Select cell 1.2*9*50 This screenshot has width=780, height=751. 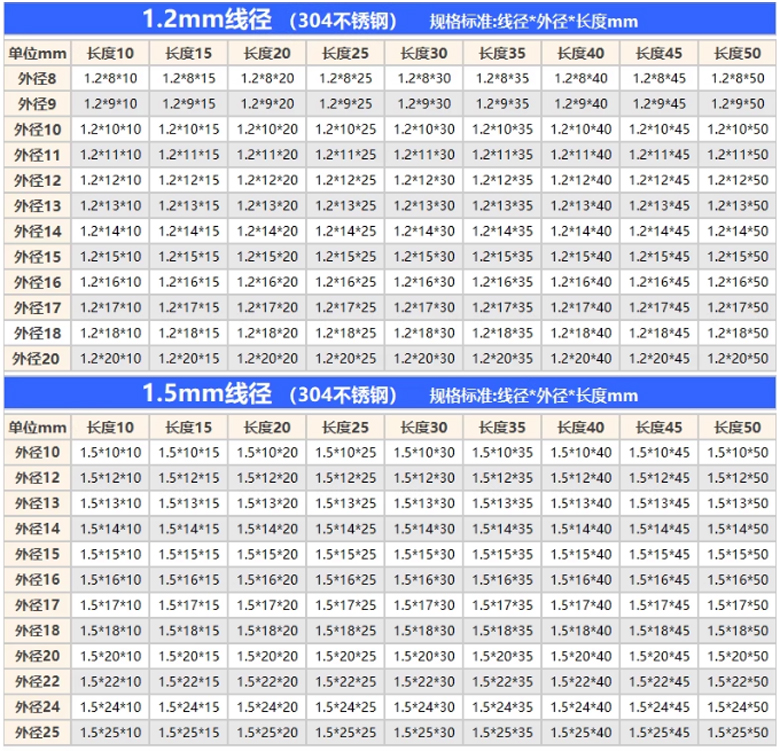(737, 104)
